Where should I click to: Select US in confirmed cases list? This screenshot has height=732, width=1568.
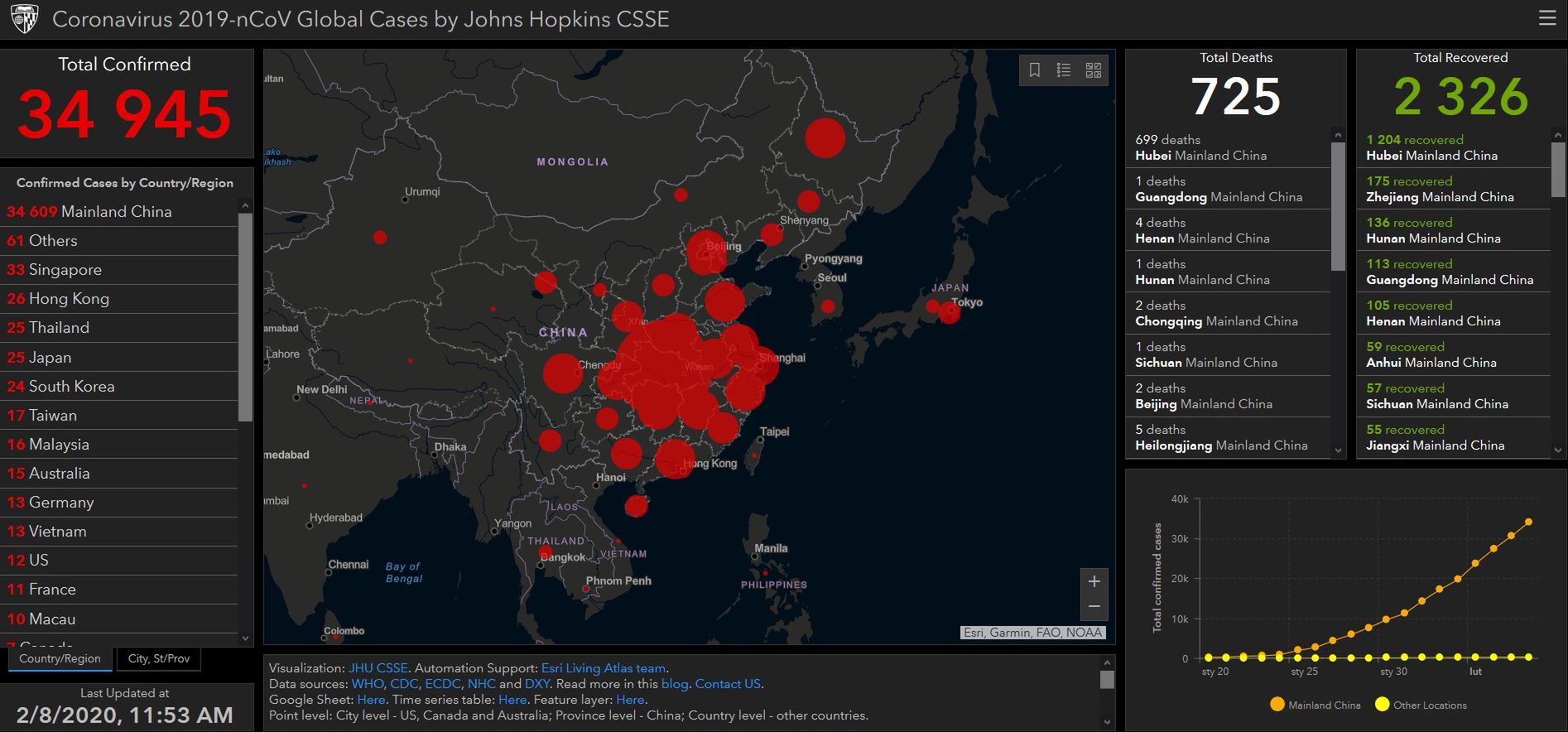(119, 561)
